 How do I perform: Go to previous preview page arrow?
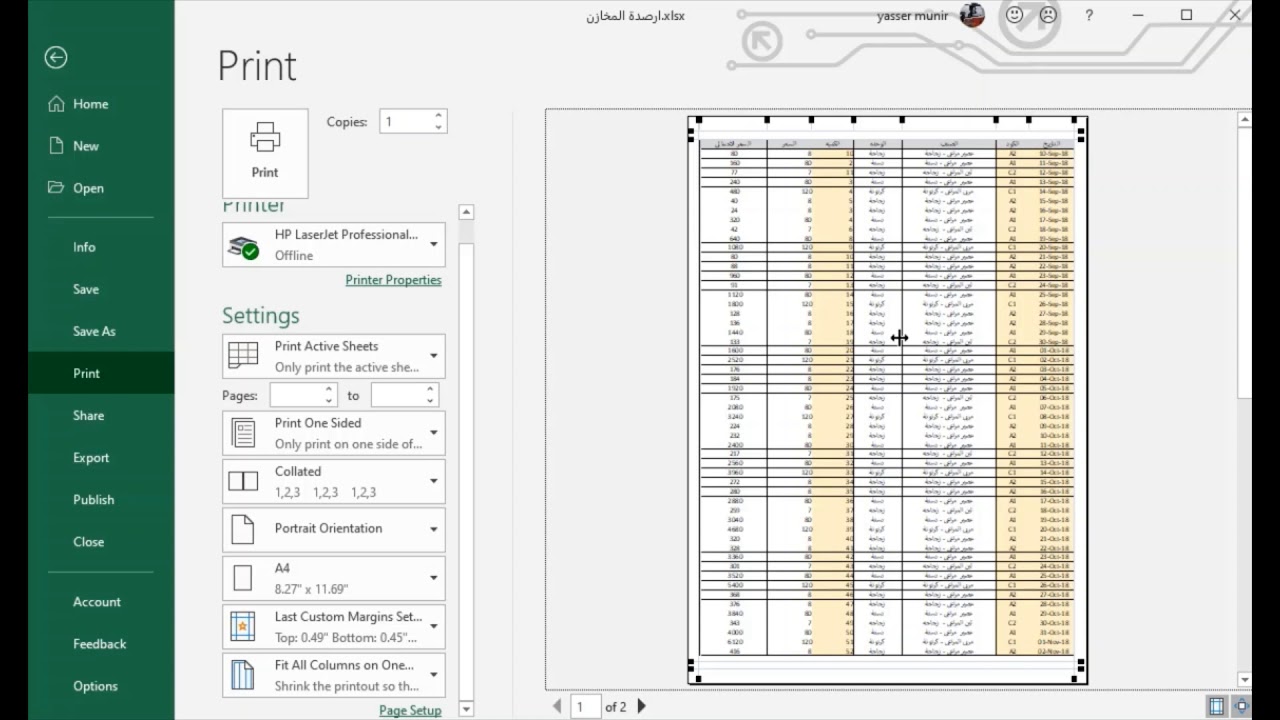(x=557, y=706)
